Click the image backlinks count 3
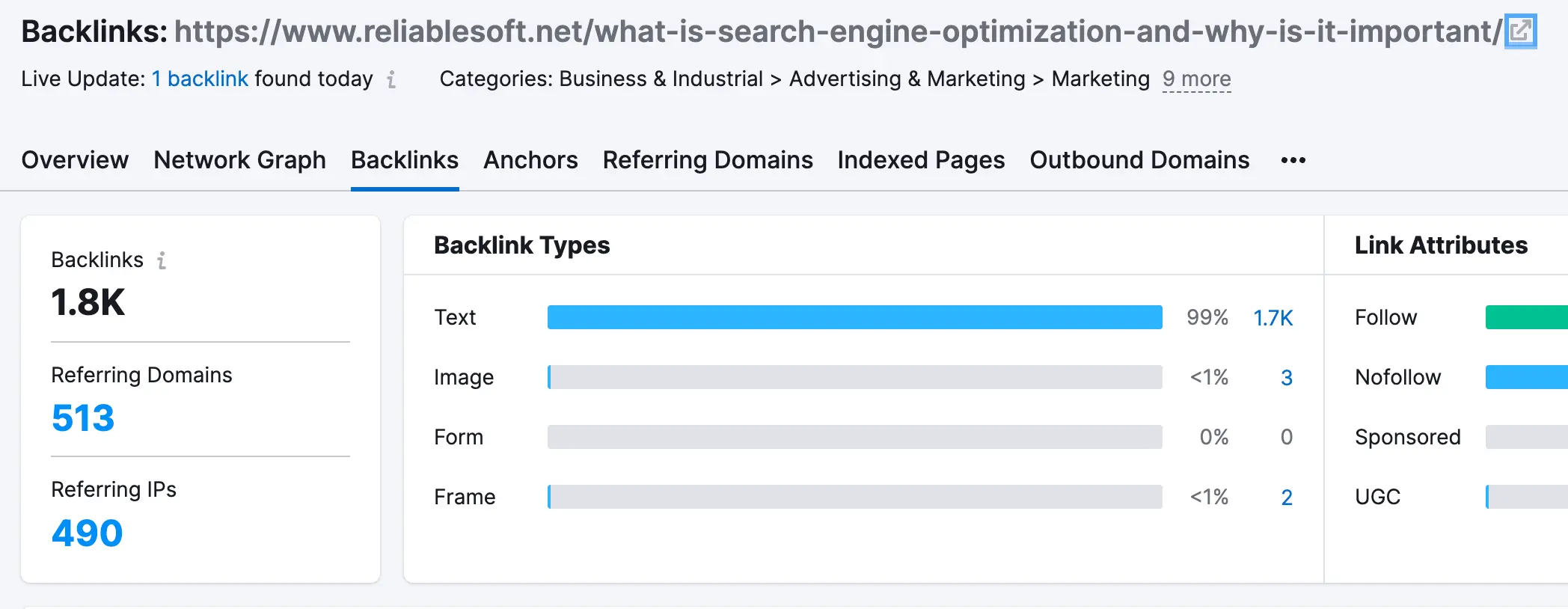 click(1286, 378)
